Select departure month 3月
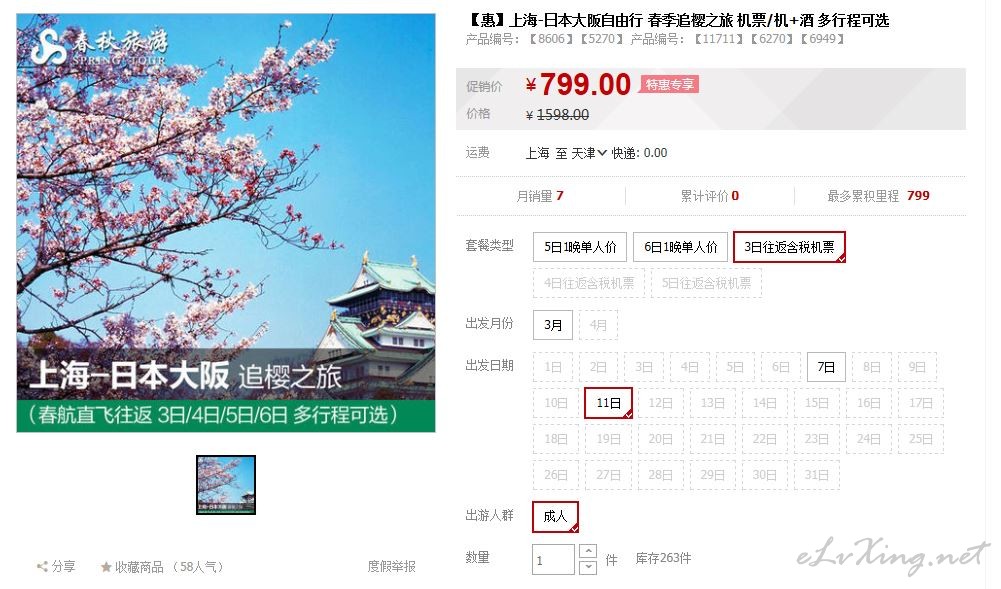1001x589 pixels. [x=553, y=325]
